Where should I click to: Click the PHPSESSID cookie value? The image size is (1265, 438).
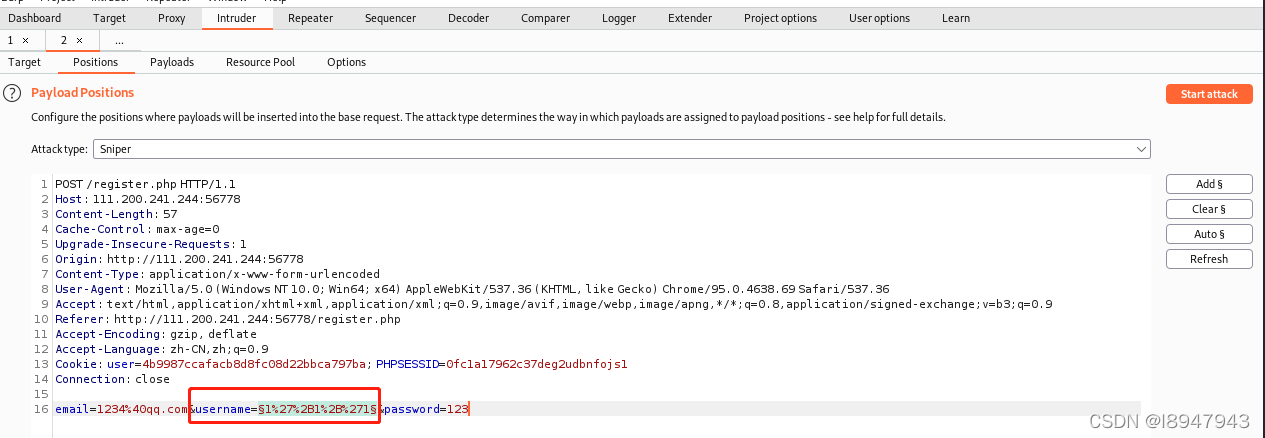(x=536, y=364)
